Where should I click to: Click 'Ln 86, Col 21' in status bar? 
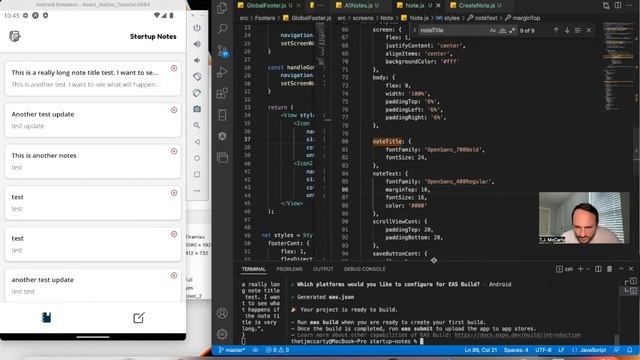click(x=480, y=350)
